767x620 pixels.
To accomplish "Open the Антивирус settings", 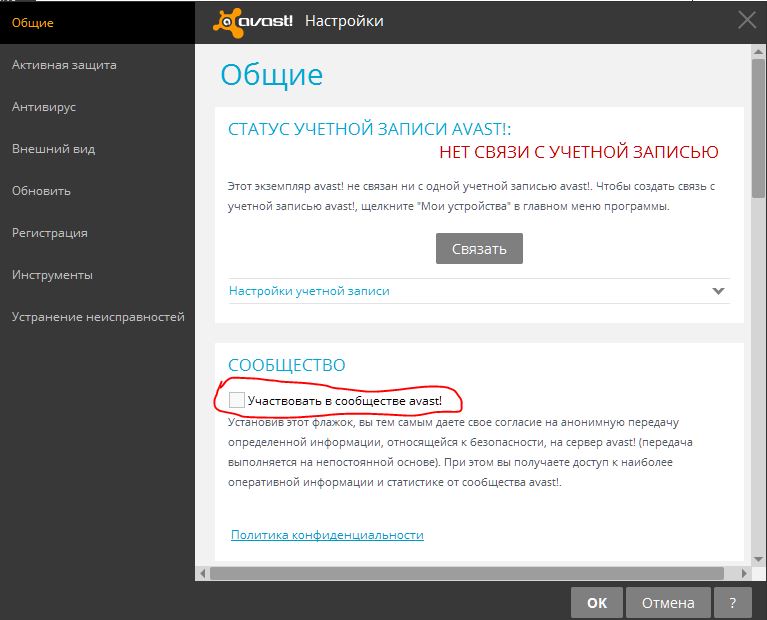I will [44, 107].
